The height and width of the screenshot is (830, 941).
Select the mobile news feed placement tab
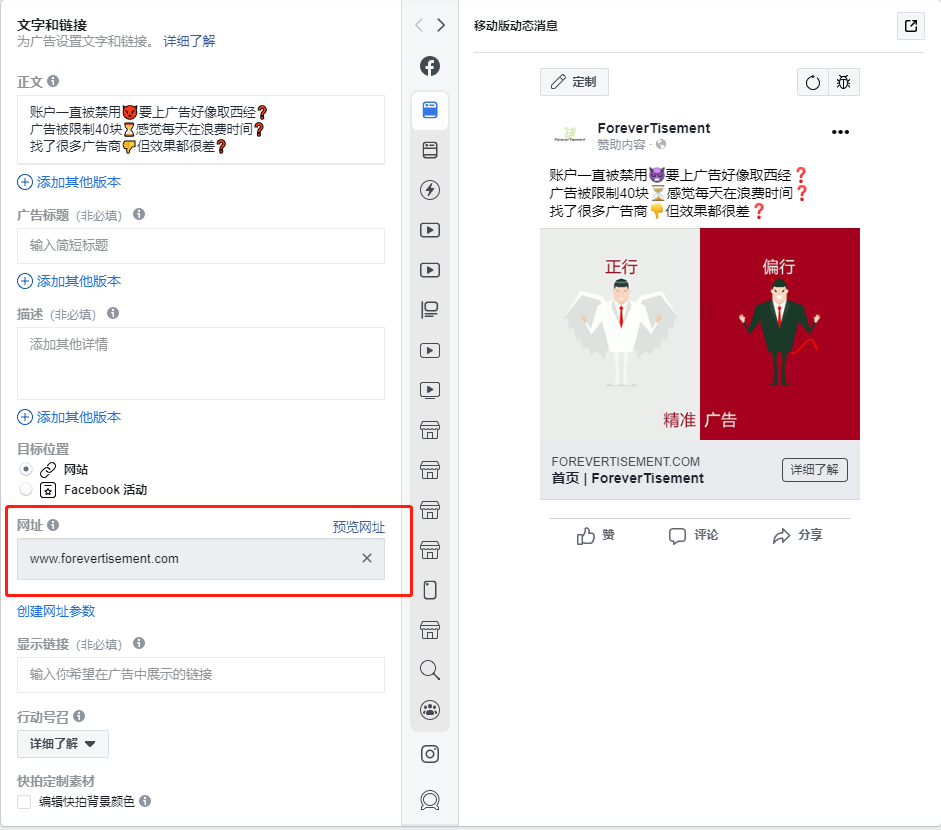430,110
